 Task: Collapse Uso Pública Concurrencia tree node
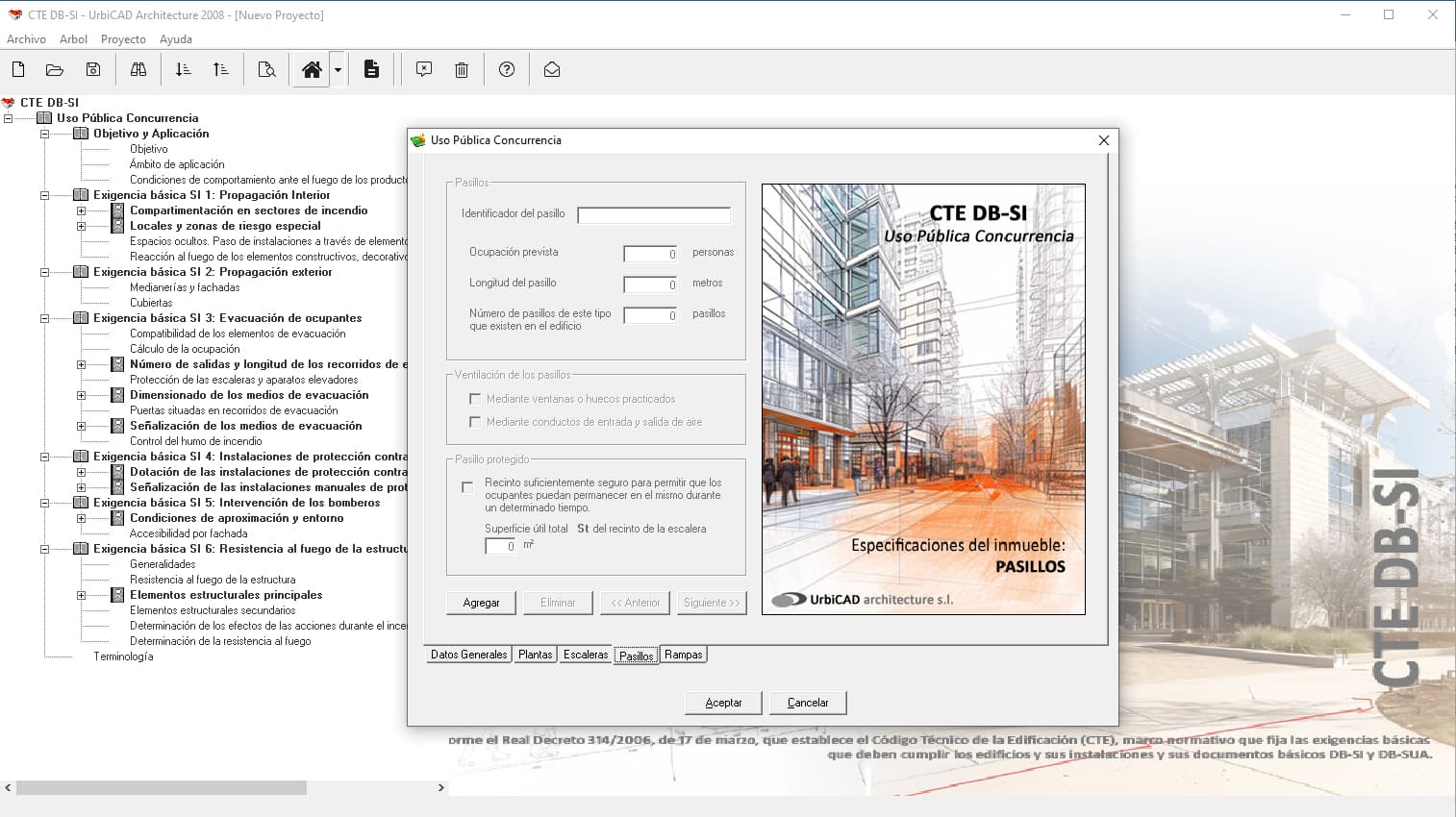[8, 118]
